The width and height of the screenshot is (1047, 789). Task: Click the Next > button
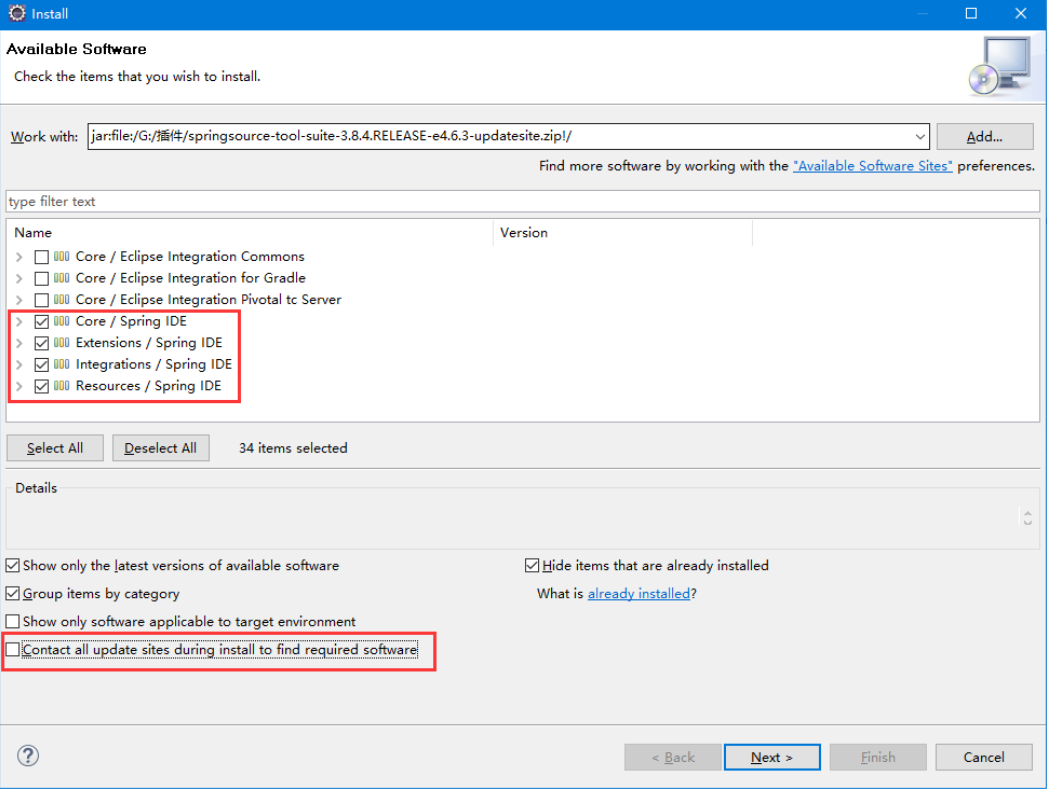772,757
